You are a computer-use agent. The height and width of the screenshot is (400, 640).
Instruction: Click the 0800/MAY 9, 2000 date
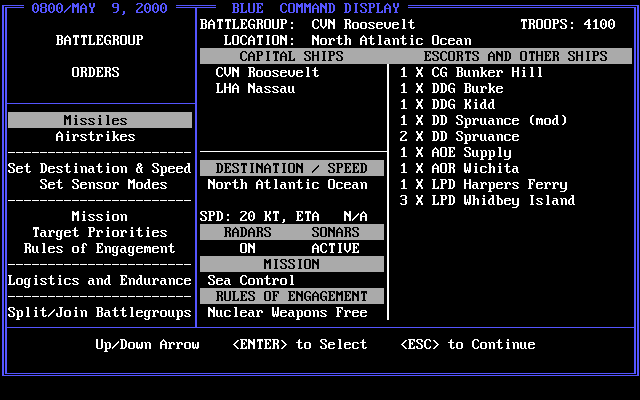pyautogui.click(x=100, y=8)
